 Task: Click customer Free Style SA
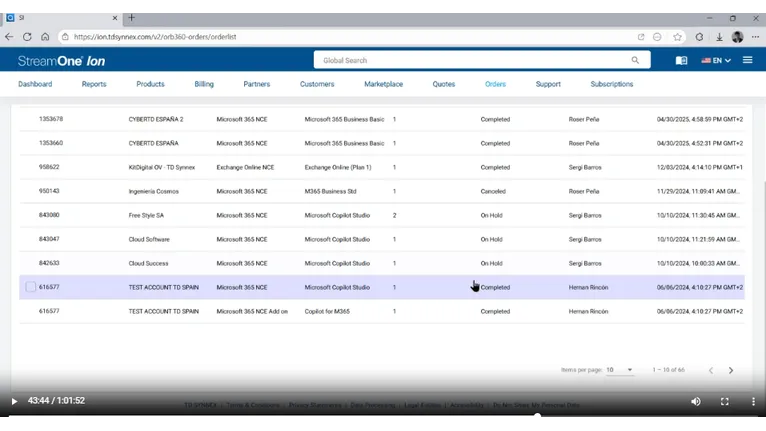pos(146,215)
